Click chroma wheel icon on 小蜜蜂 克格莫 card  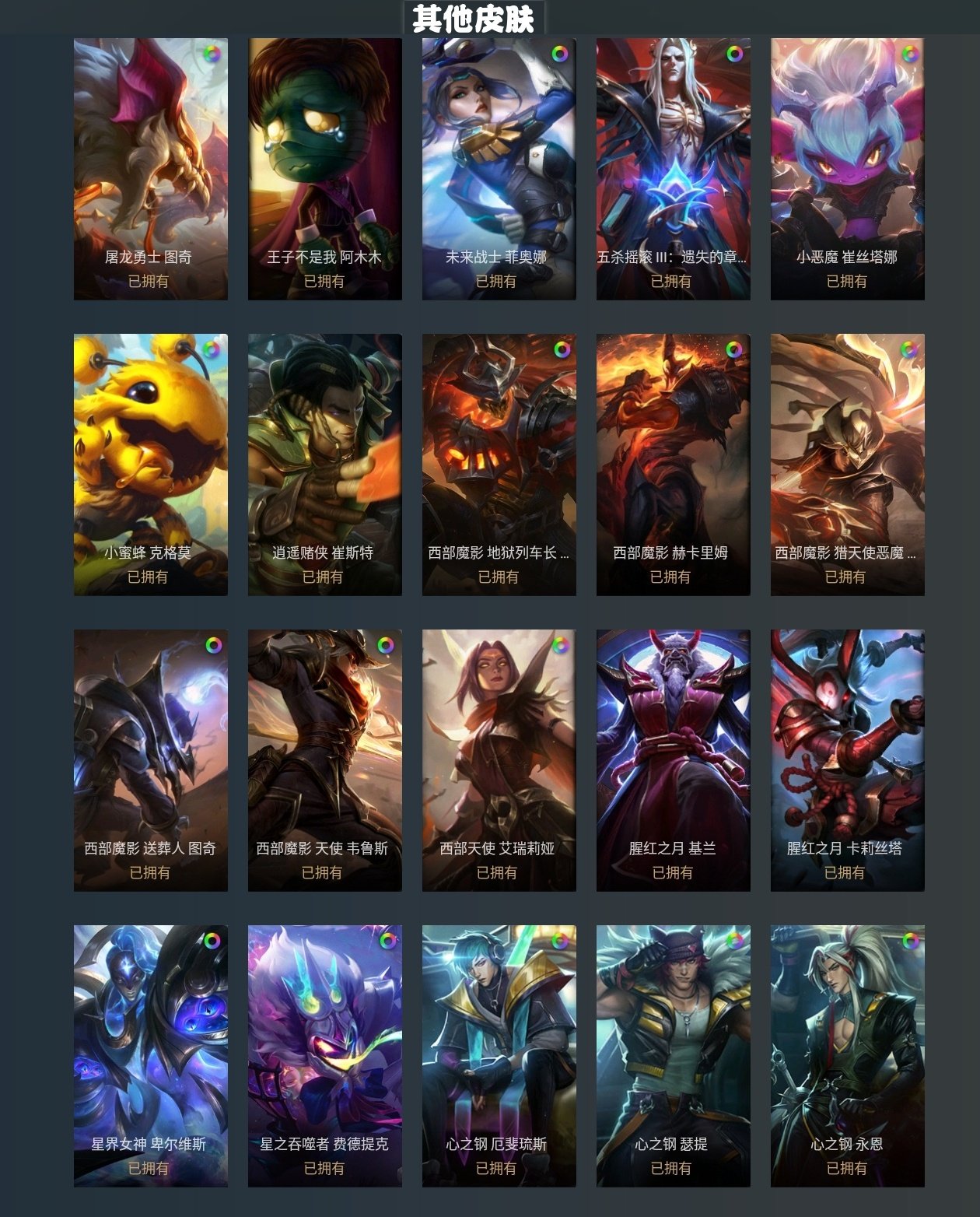pos(212,349)
